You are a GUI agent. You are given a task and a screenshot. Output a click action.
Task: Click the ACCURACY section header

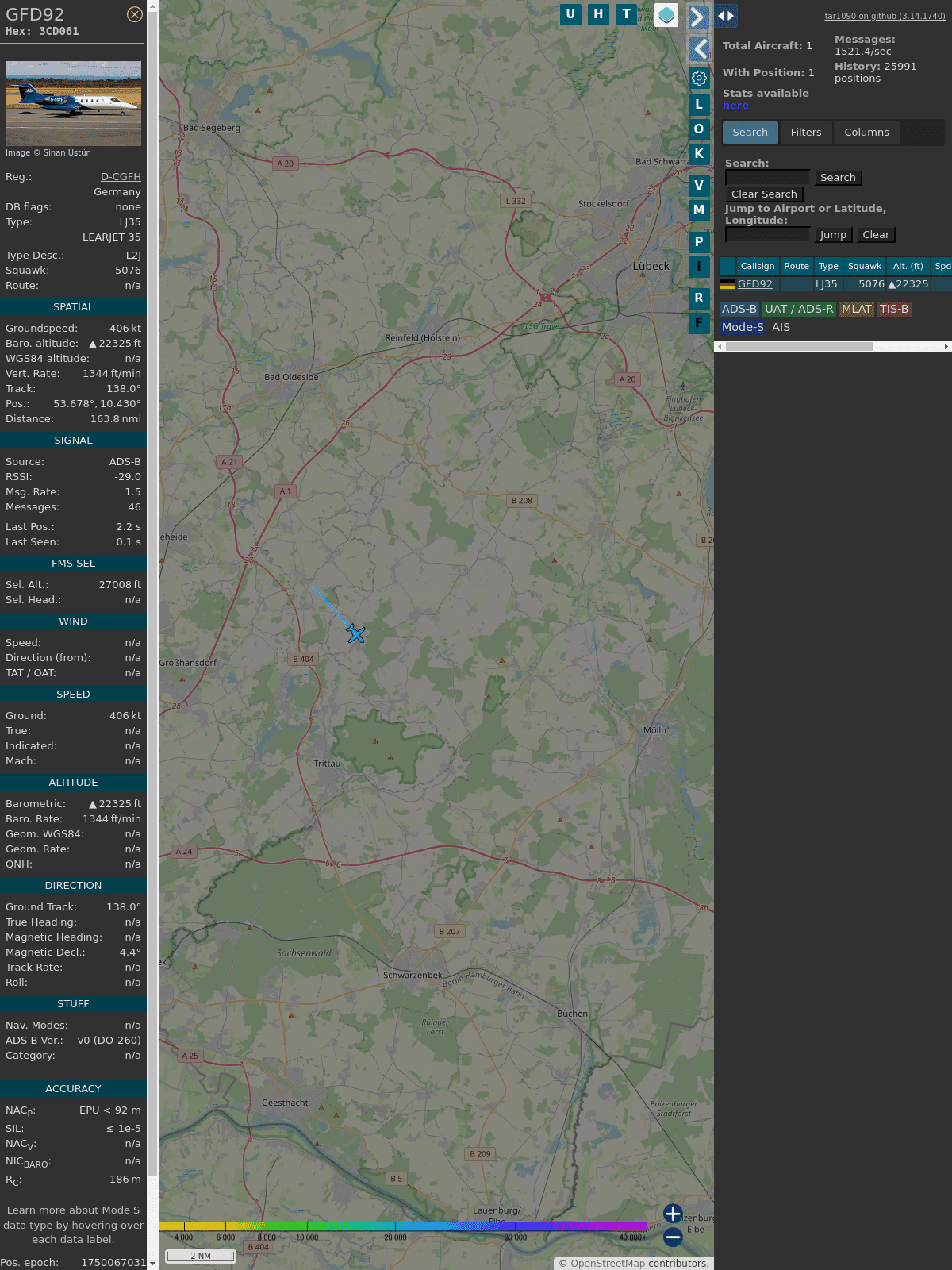[x=73, y=1089]
